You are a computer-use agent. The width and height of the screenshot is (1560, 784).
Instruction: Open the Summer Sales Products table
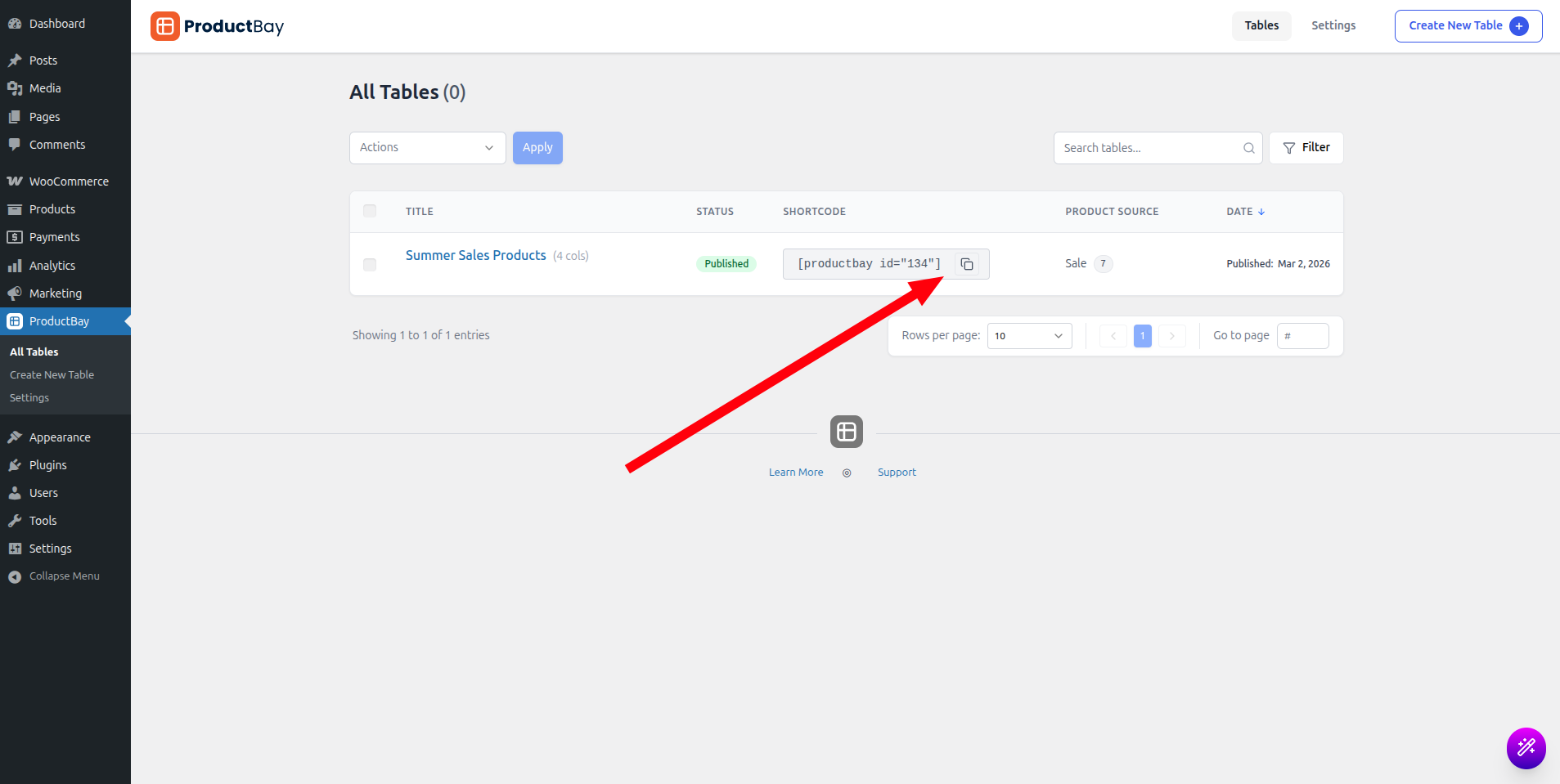tap(475, 255)
